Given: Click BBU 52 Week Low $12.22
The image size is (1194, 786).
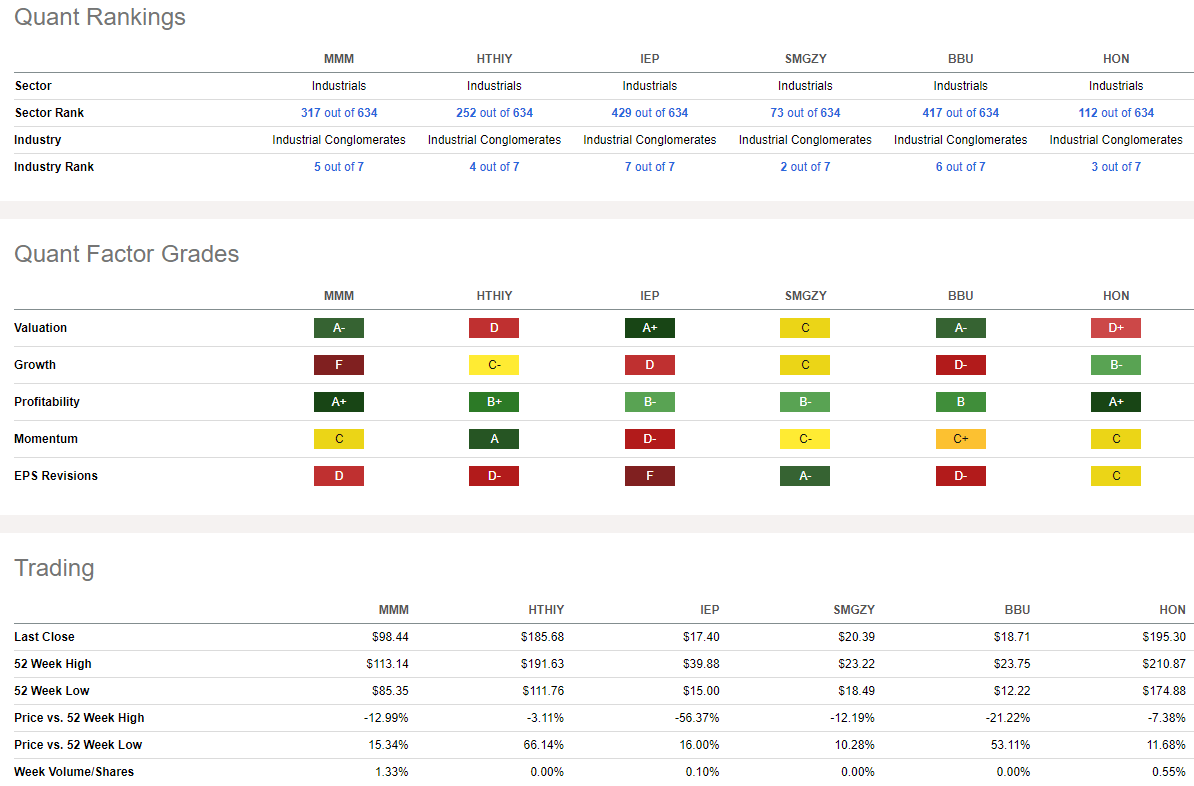Looking at the screenshot, I should pyautogui.click(x=1011, y=691).
